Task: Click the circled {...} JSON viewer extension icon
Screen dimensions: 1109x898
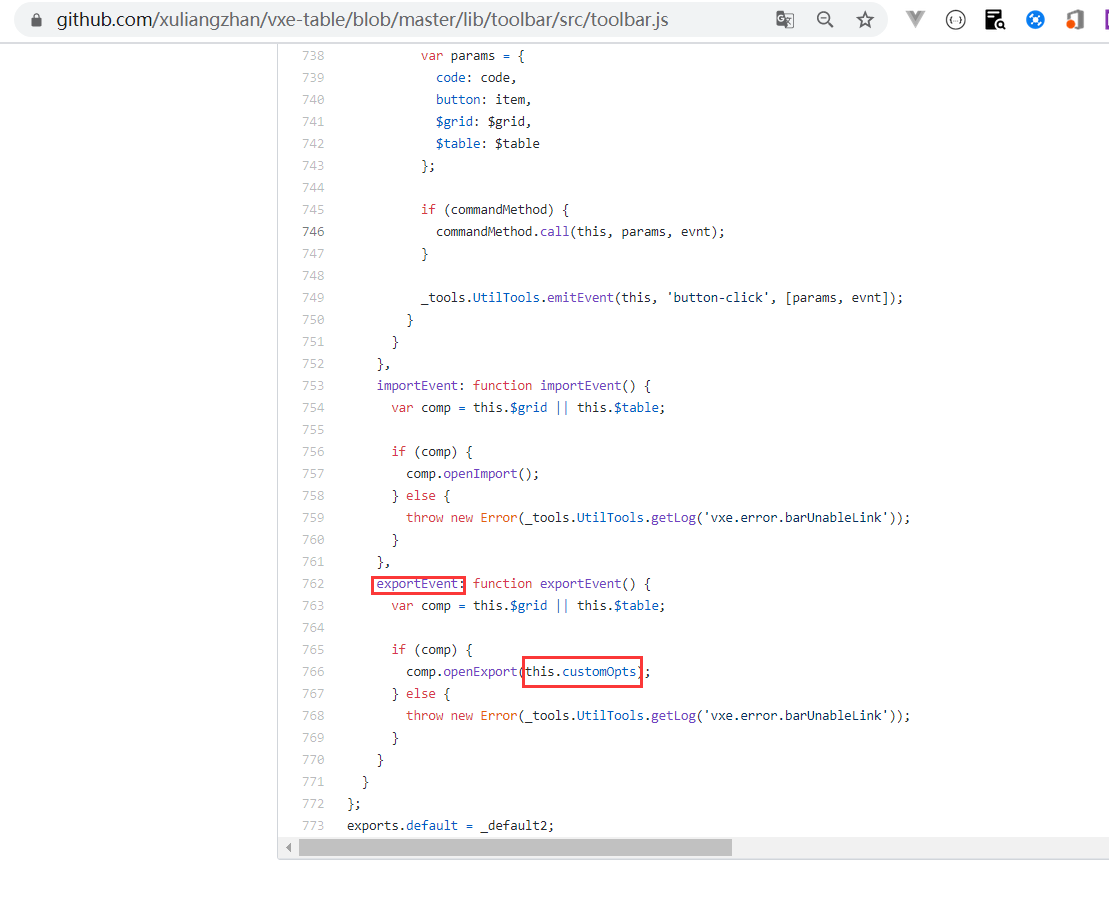Action: click(955, 19)
